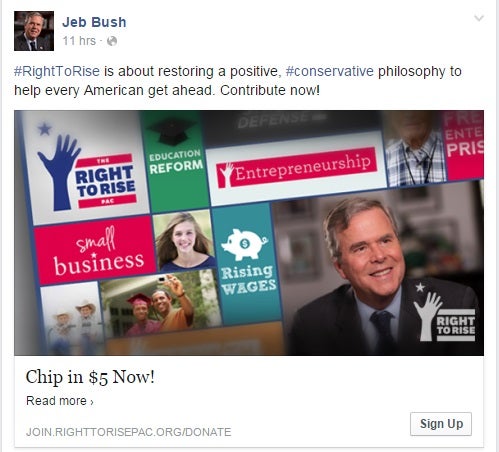Open the post options chevron menu
Image resolution: width=499 pixels, height=452 pixels.
coord(479,18)
